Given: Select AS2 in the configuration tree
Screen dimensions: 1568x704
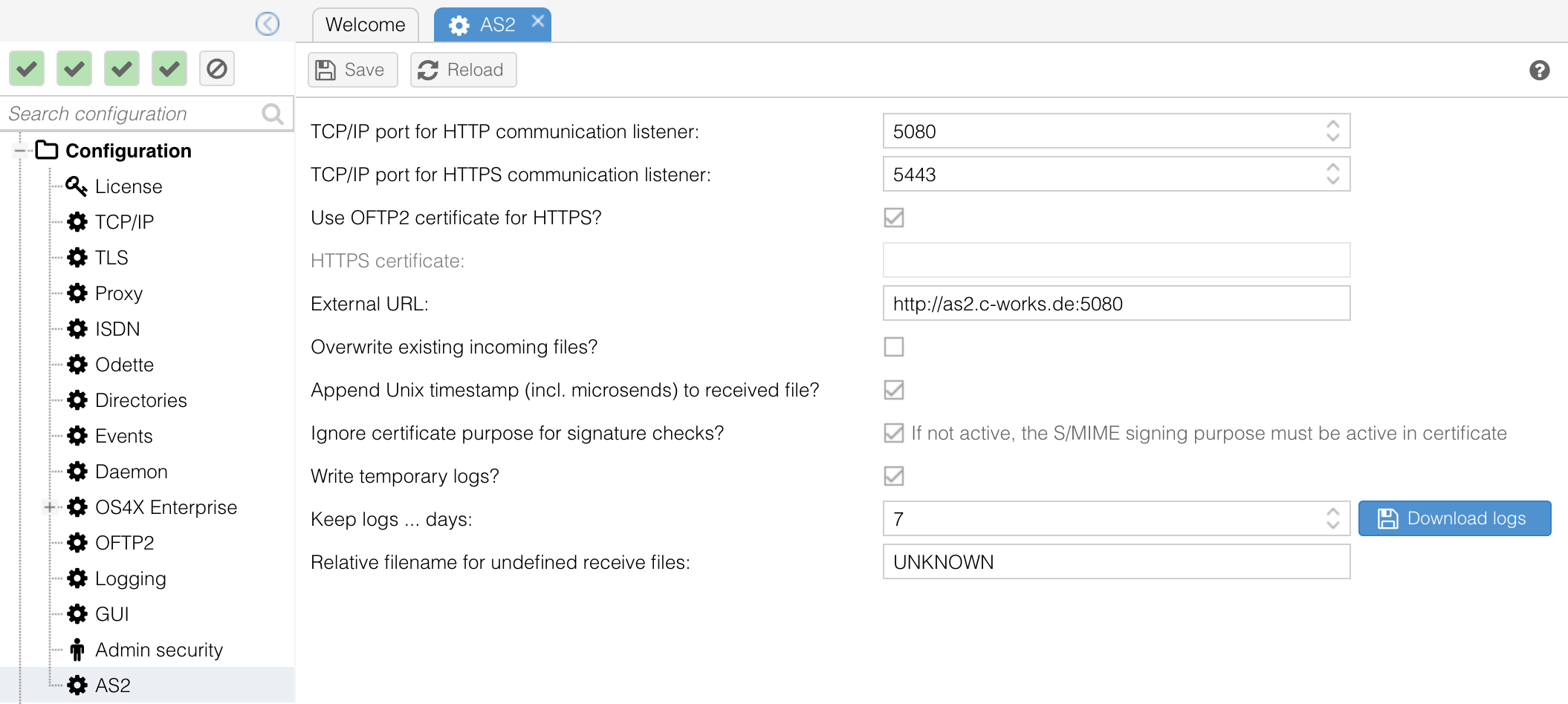Looking at the screenshot, I should pos(113,685).
